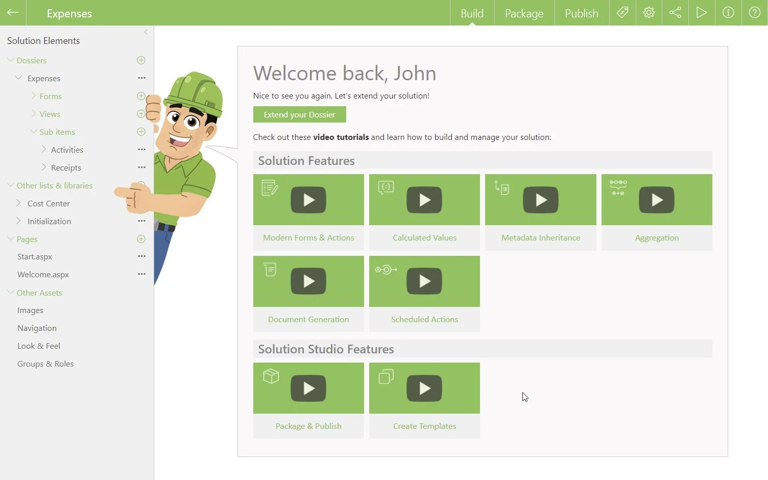Click the Extend your Dossier button
This screenshot has width=768, height=480.
click(x=299, y=115)
